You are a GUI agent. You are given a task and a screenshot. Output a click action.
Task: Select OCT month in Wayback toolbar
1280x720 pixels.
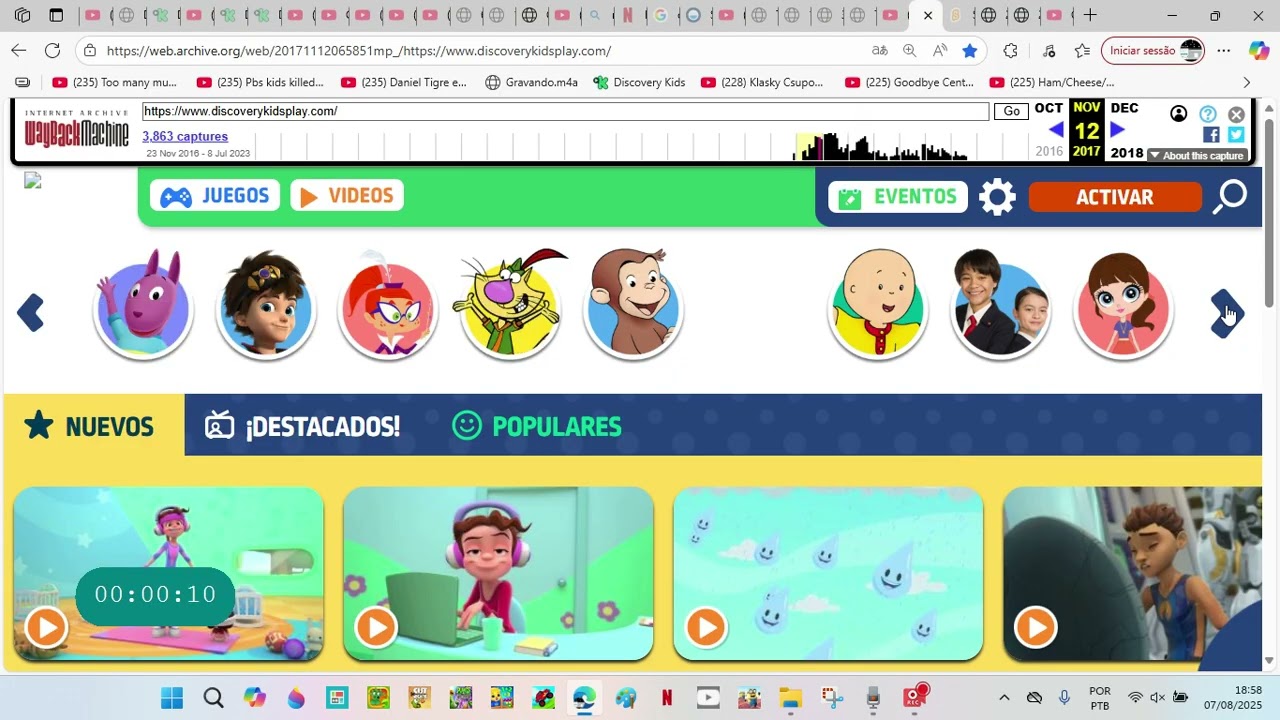[1049, 108]
